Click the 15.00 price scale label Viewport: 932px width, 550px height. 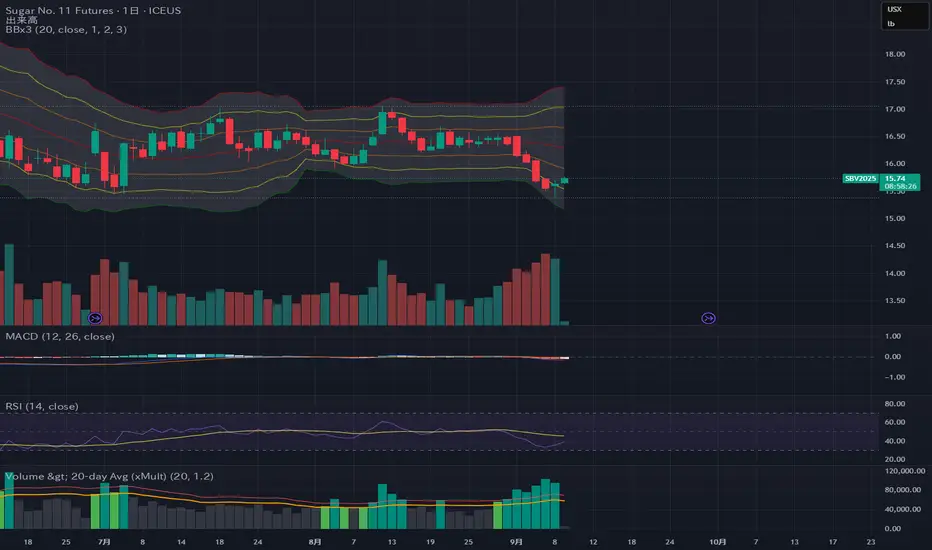click(x=895, y=219)
